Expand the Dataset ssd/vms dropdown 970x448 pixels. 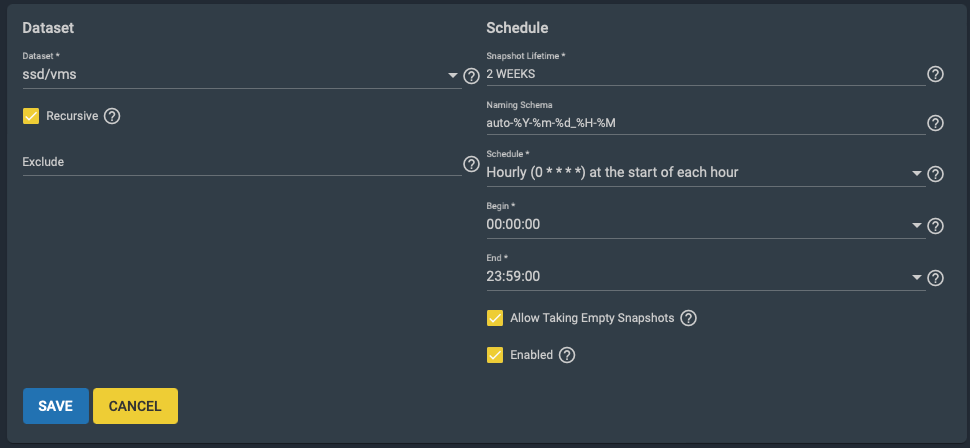click(242, 75)
